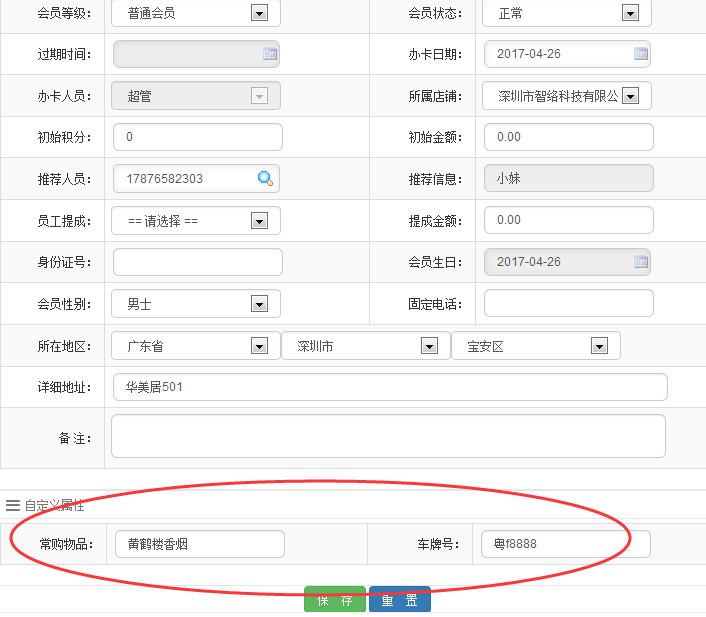Click the 车牌号 label

(438, 544)
